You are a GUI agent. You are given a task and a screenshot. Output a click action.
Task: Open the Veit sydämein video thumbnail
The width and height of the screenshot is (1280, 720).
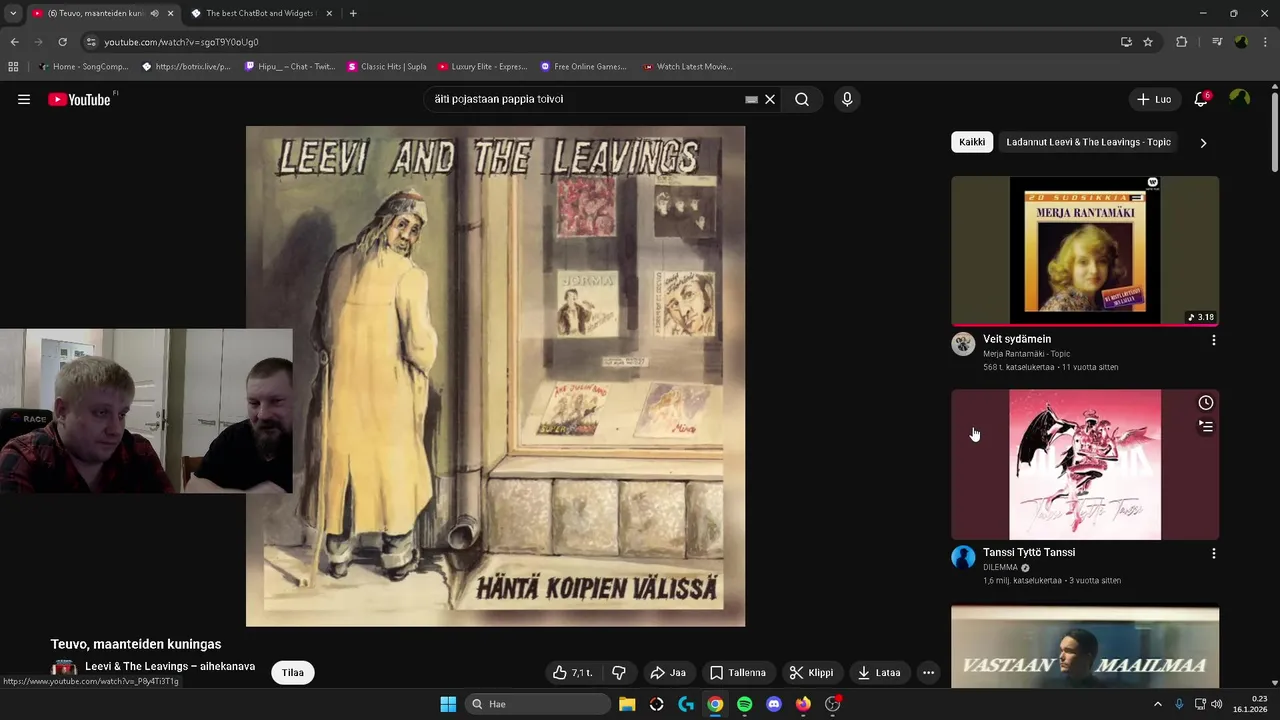coord(1085,251)
